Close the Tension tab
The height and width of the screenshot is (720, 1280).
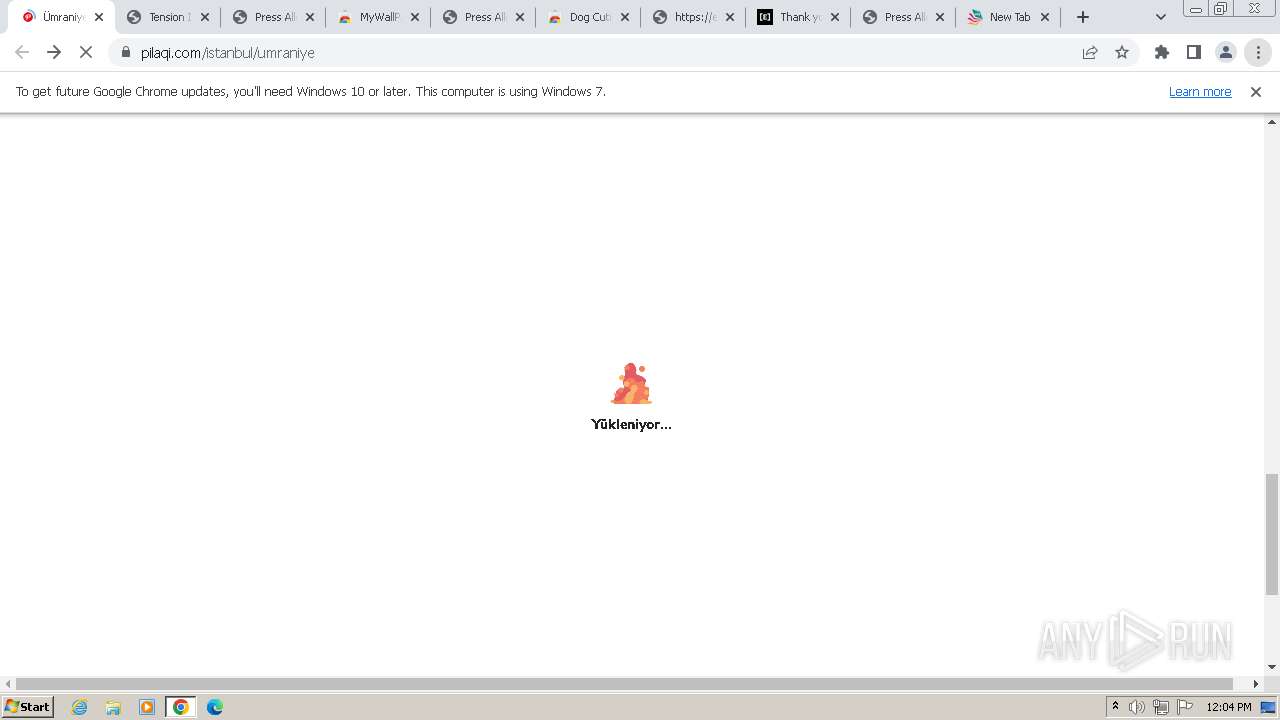pos(205,17)
